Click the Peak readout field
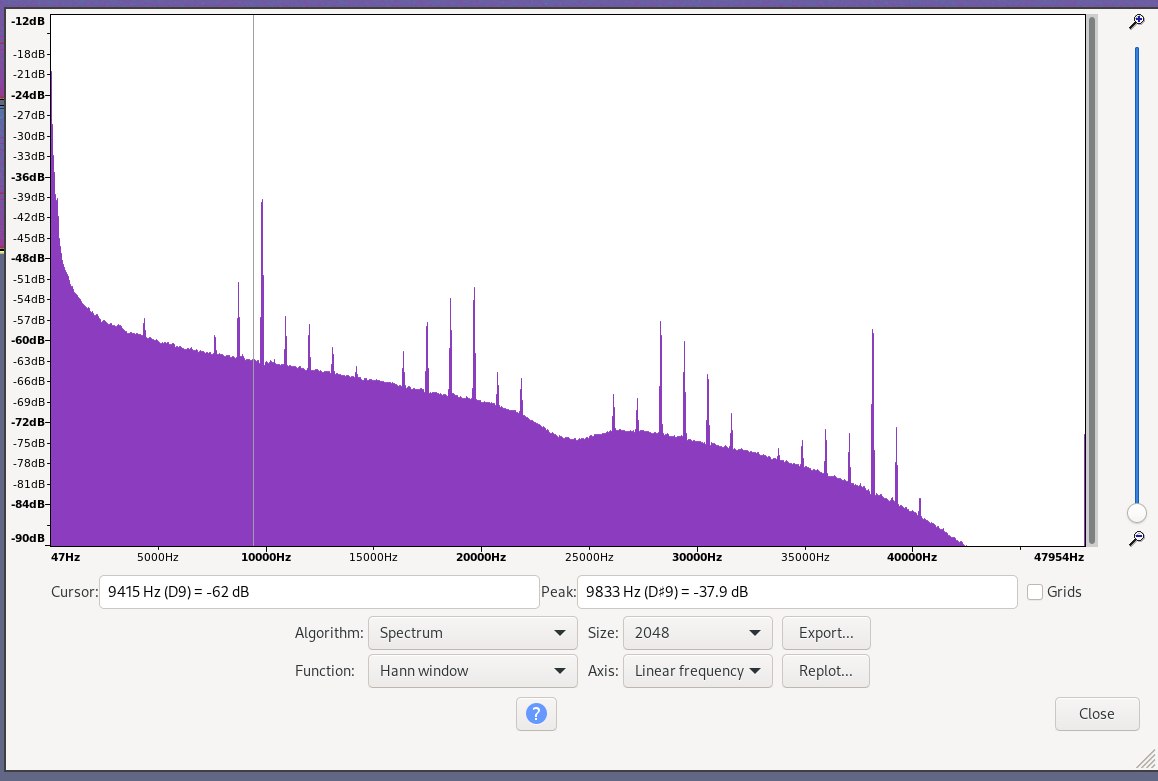Viewport: 1158px width, 781px height. click(797, 592)
